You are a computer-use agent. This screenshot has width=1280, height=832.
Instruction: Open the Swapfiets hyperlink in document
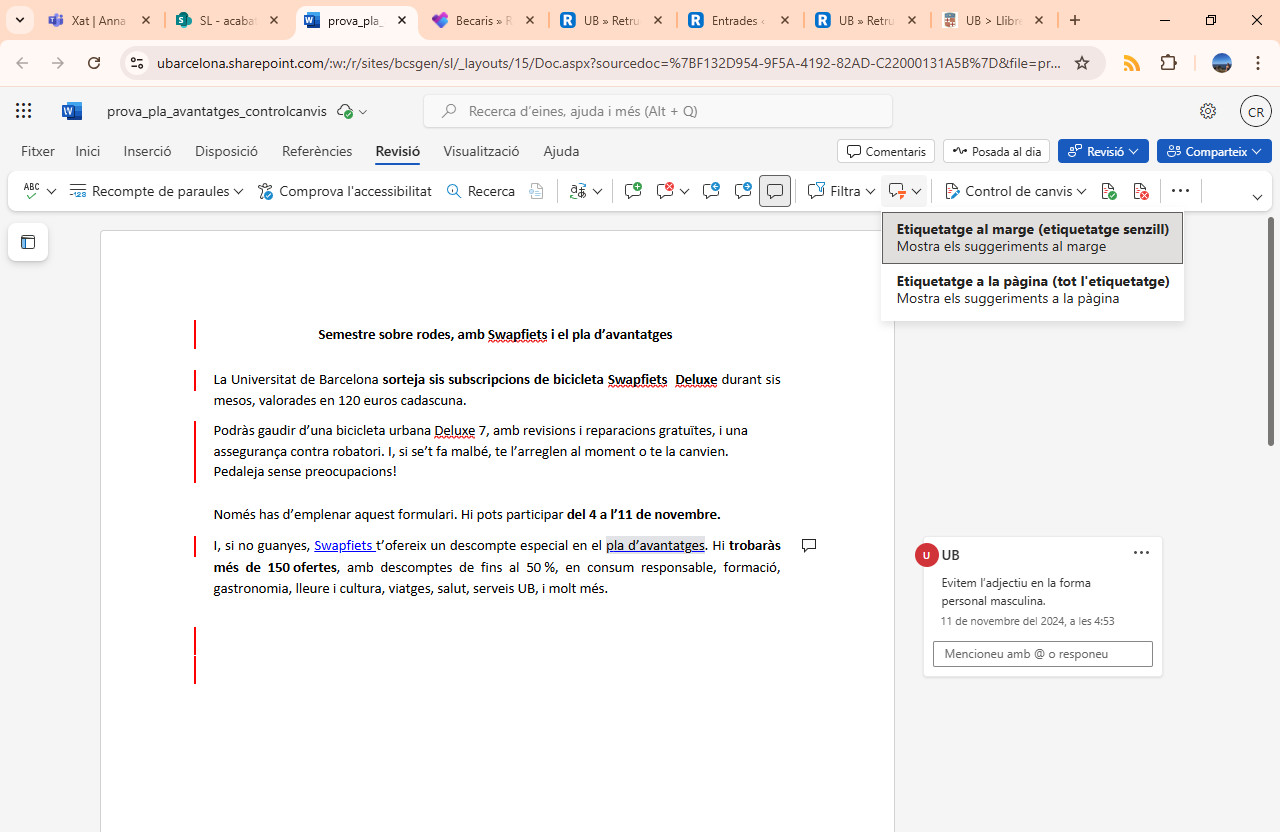[343, 545]
